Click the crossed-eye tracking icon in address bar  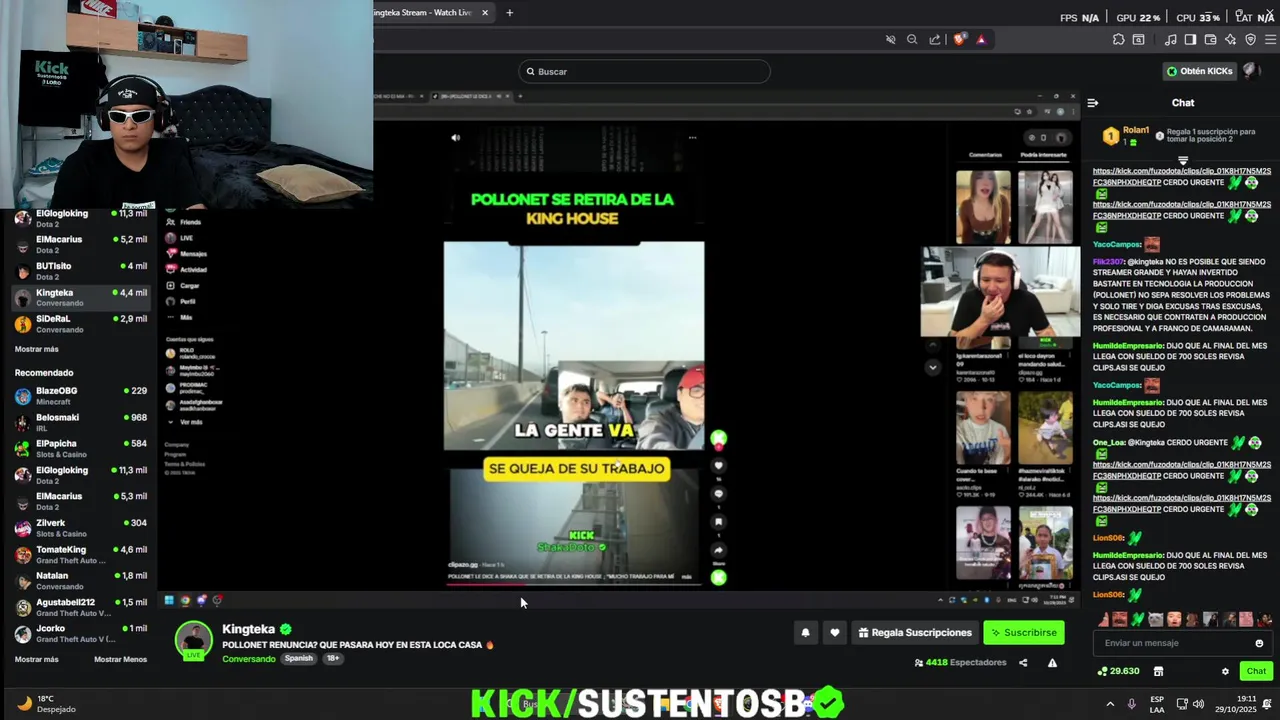tap(890, 39)
